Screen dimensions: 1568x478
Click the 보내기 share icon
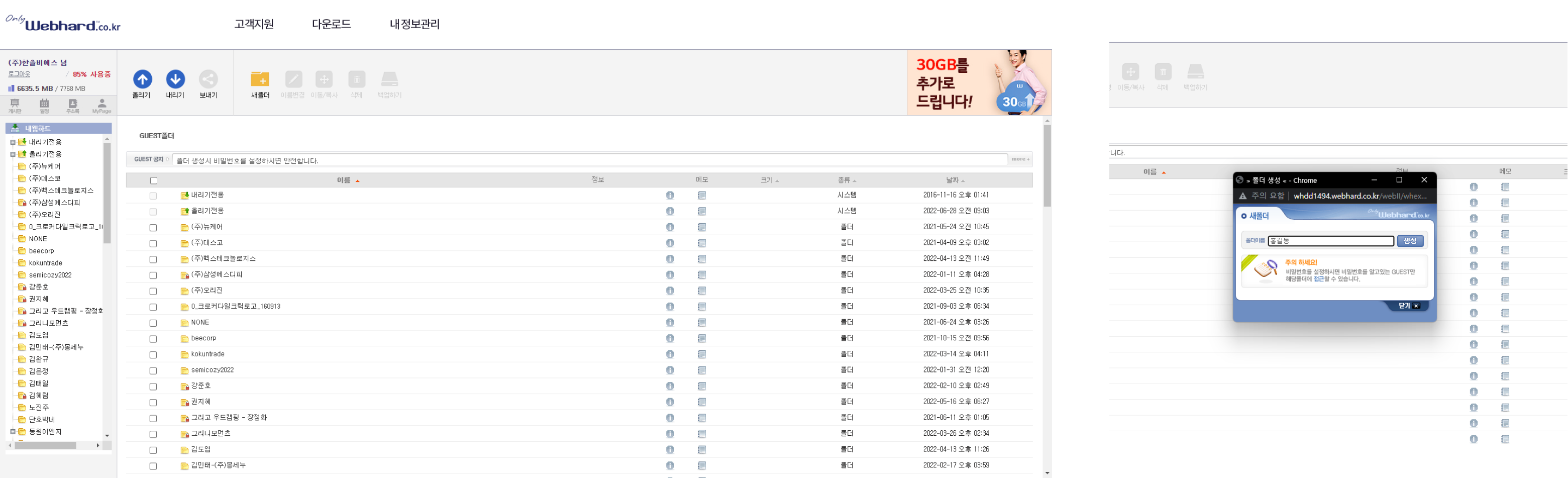click(208, 79)
